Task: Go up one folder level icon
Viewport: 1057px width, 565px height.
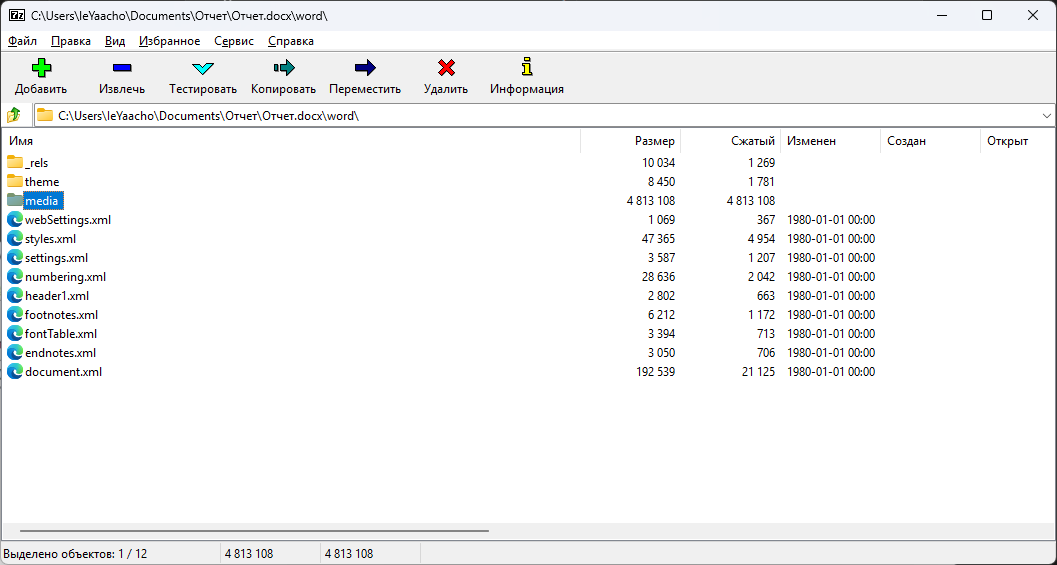Action: point(14,115)
